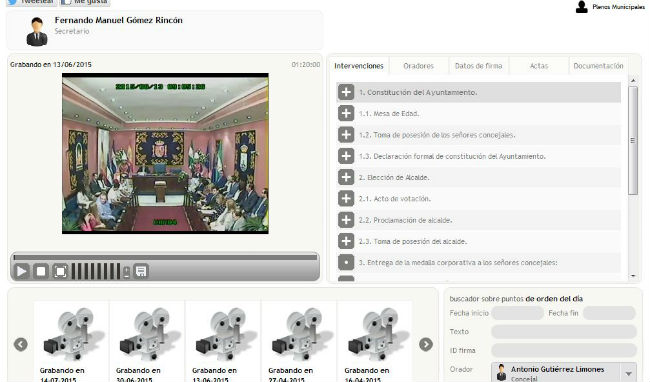This screenshot has height=382, width=650.
Task: Go to previous recordings in carousel
Action: point(21,344)
